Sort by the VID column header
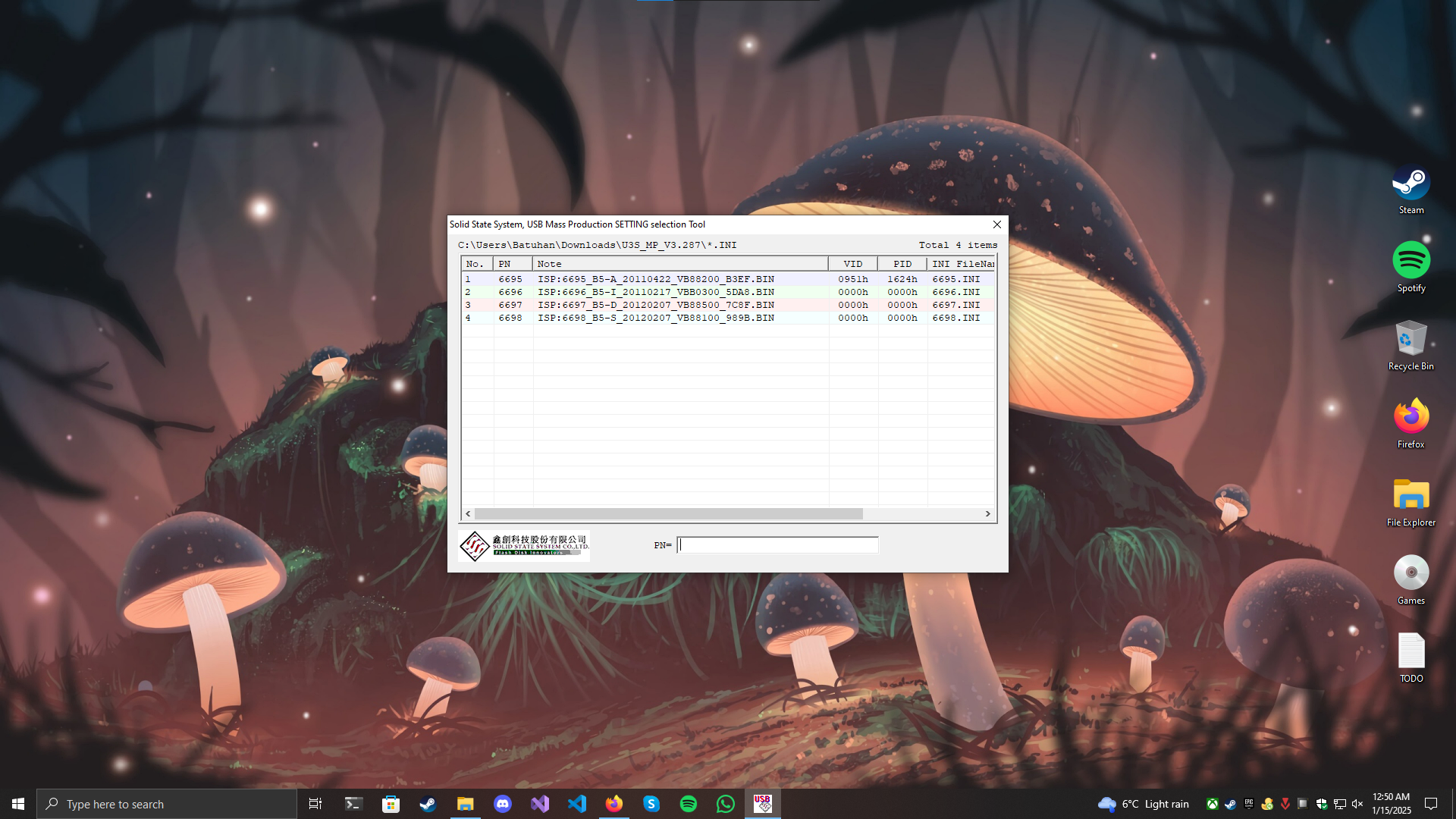The image size is (1456, 819). coord(852,264)
